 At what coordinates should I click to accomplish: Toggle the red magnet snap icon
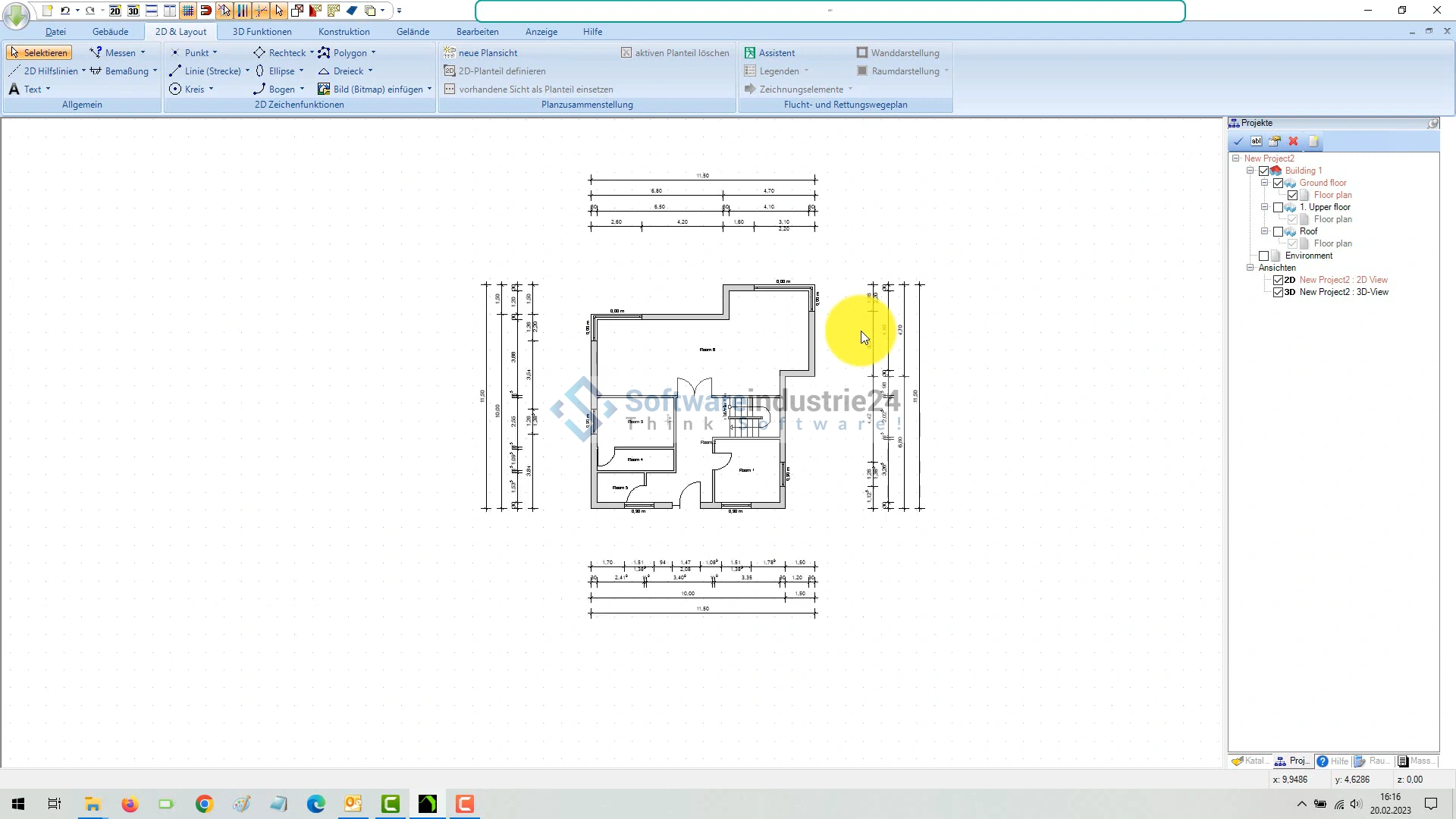206,11
